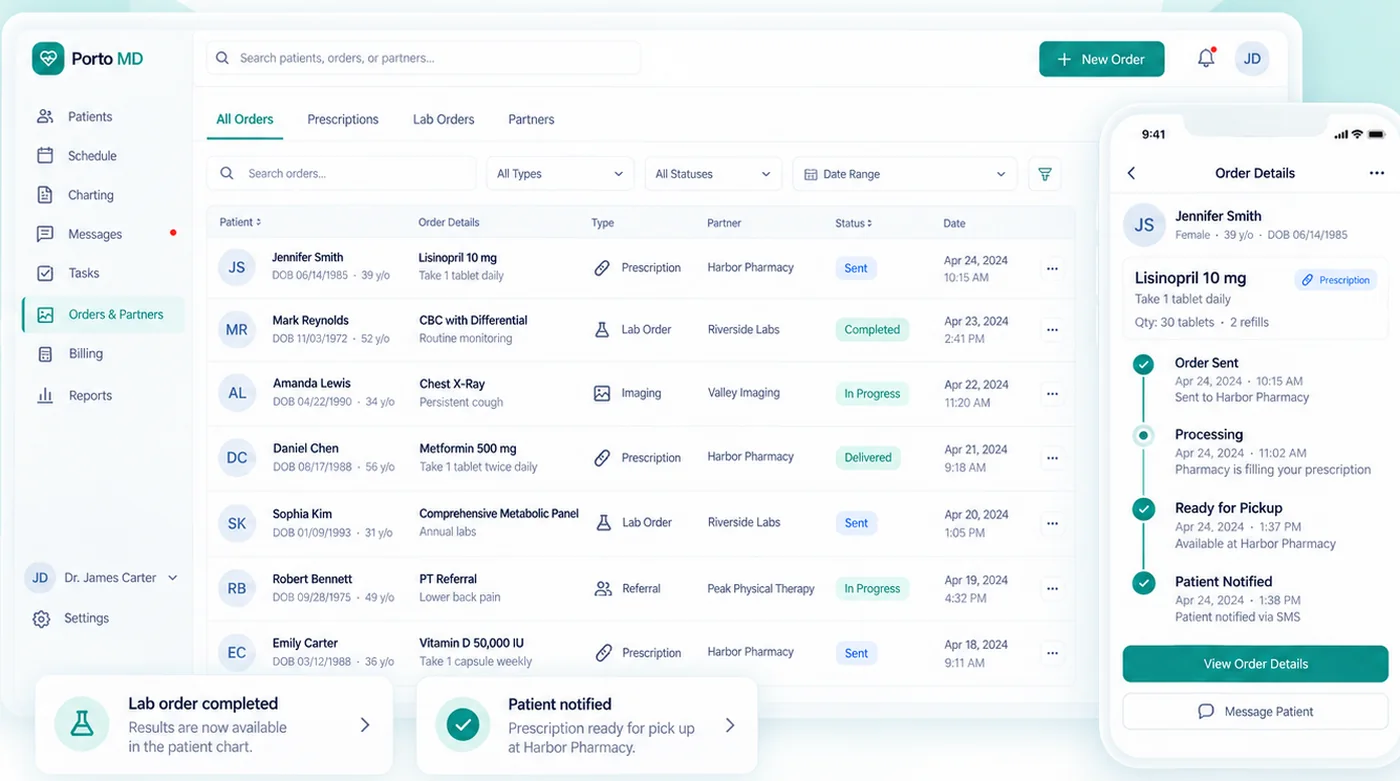Switch to the Lab Orders tab
The width and height of the screenshot is (1400, 781).
click(444, 119)
